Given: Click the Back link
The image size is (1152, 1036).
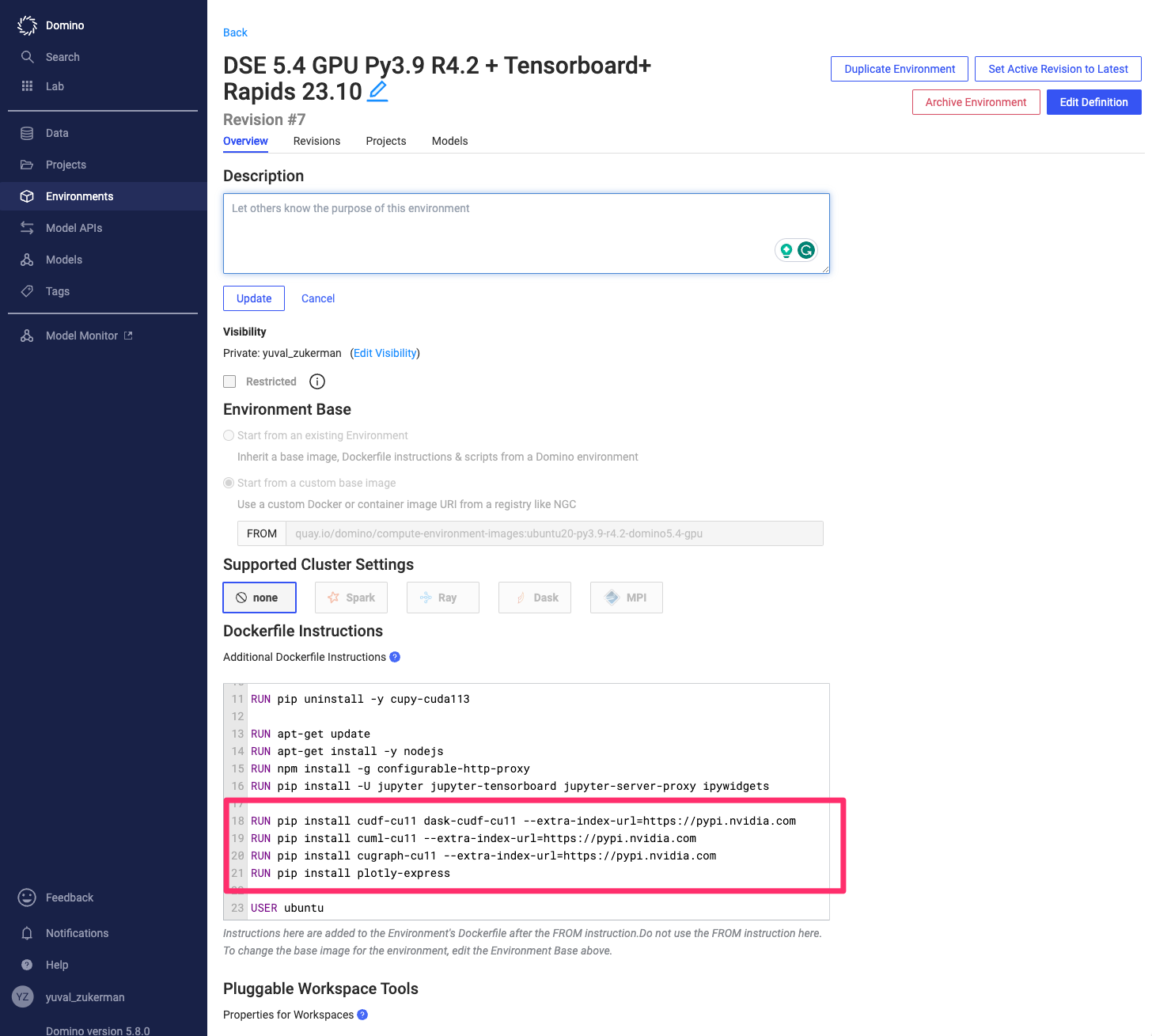Looking at the screenshot, I should coord(235,32).
